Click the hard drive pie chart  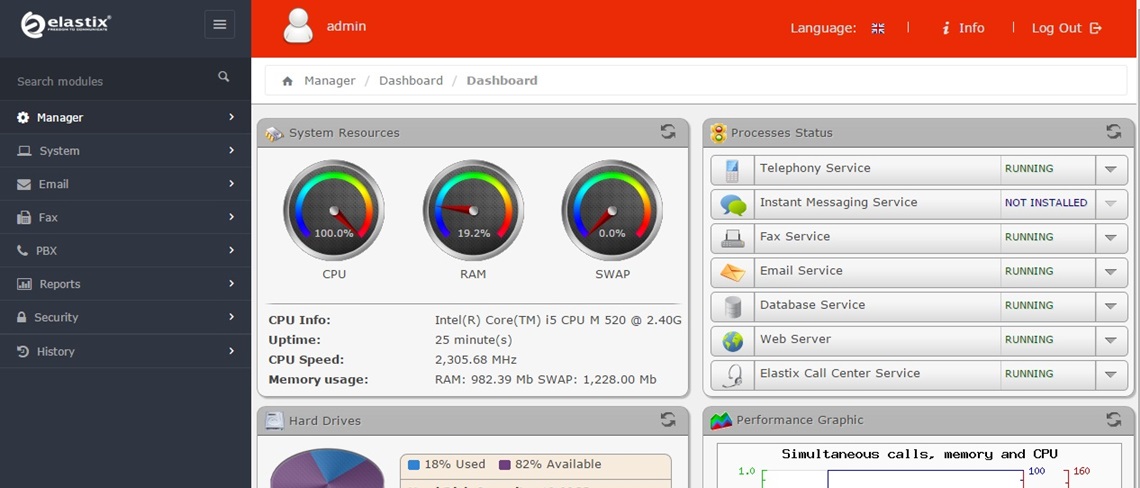coord(327,468)
